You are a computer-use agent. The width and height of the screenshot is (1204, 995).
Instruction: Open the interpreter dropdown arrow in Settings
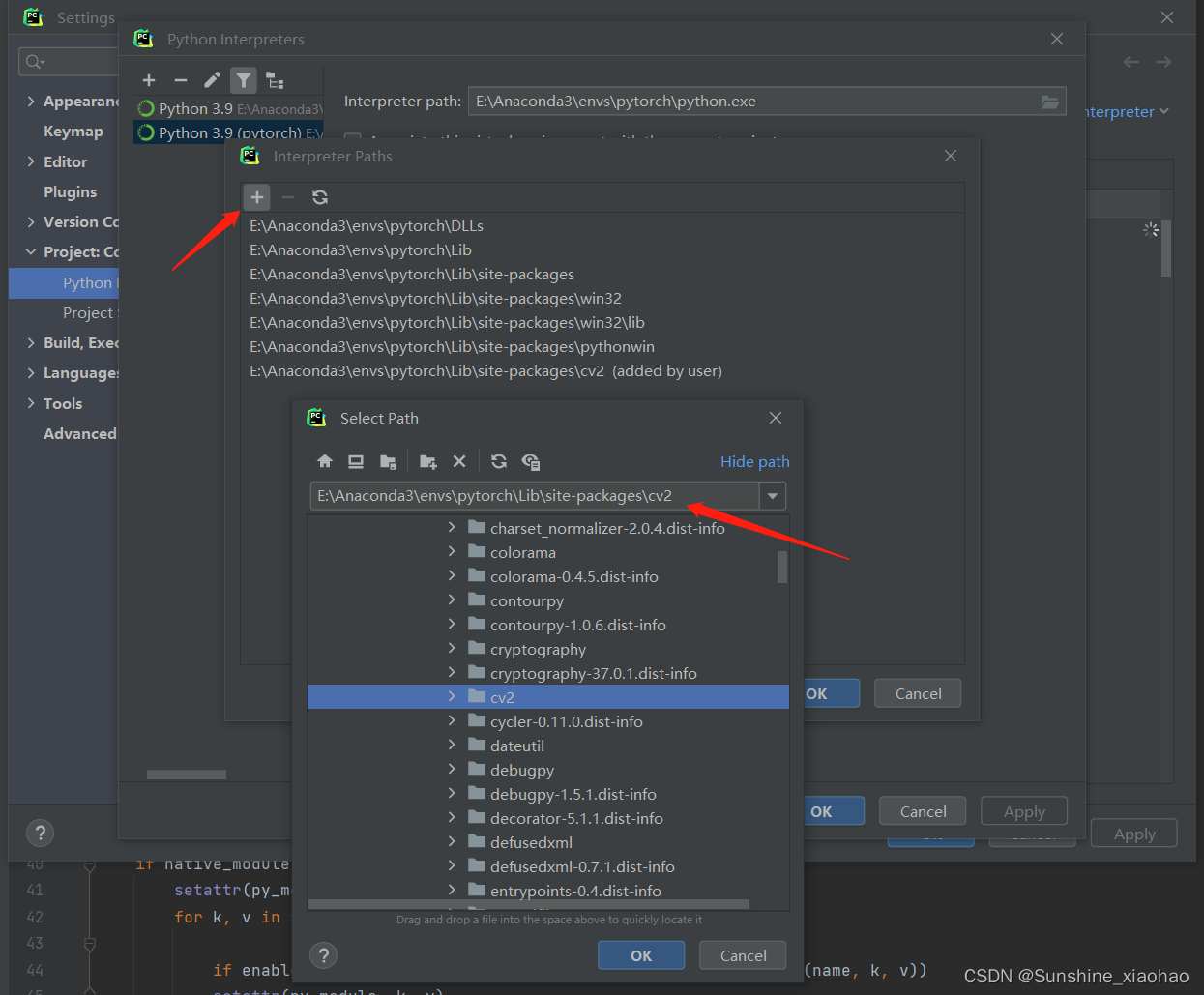(1164, 111)
